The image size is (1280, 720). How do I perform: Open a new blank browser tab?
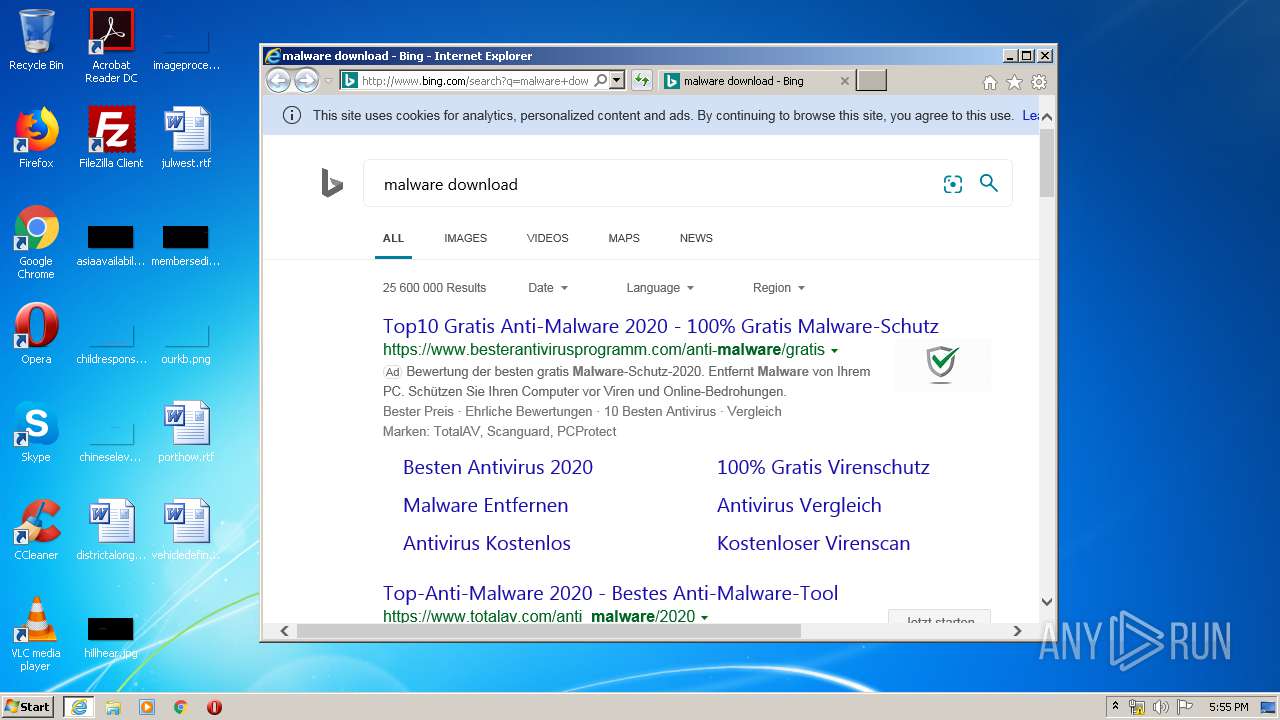872,81
